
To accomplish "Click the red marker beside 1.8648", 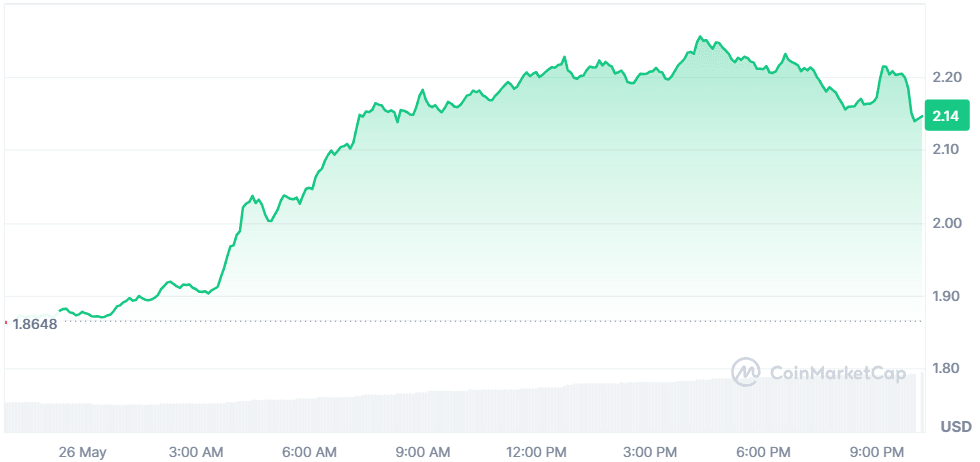I will [6, 323].
